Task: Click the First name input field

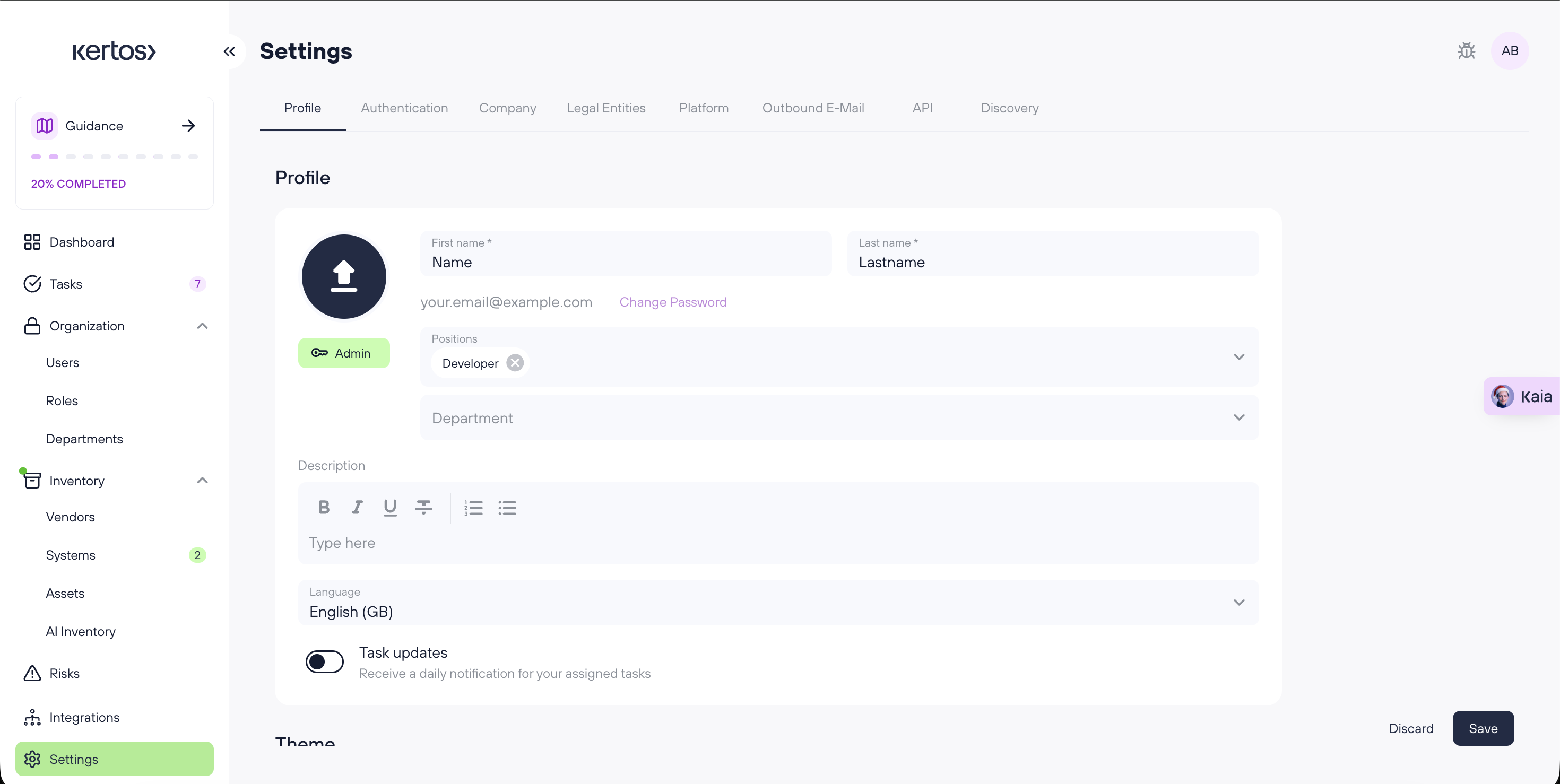Action: 626,262
